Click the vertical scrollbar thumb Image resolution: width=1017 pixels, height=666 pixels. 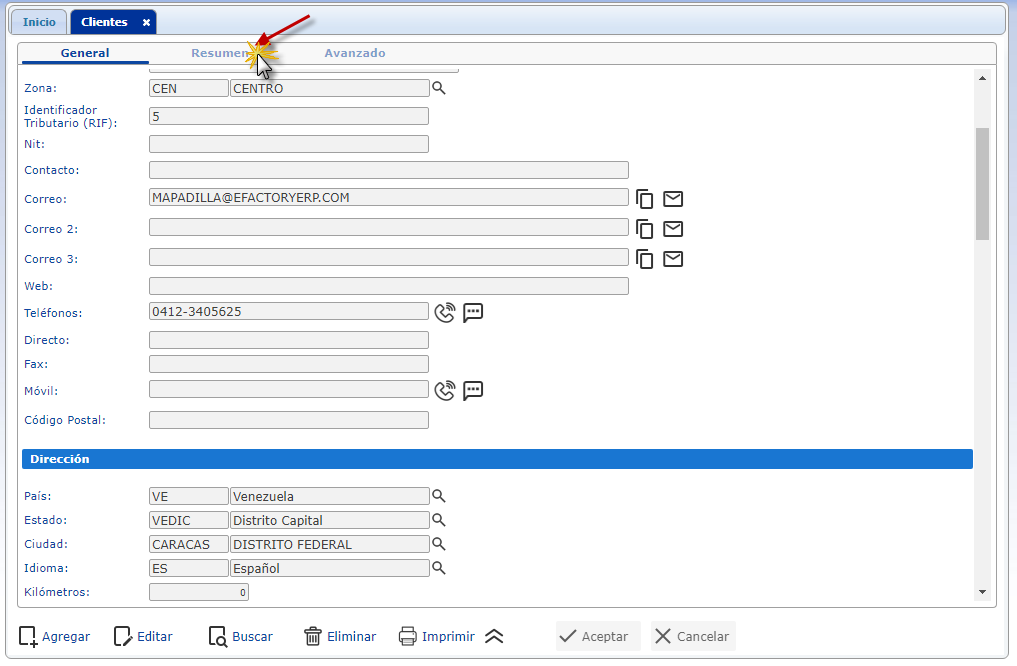pyautogui.click(x=982, y=184)
